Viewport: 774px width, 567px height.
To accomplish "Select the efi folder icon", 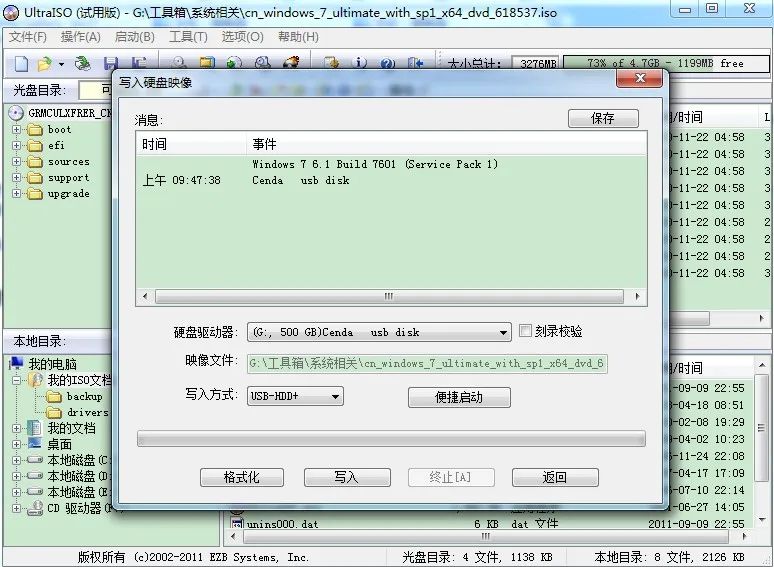I will click(x=35, y=146).
